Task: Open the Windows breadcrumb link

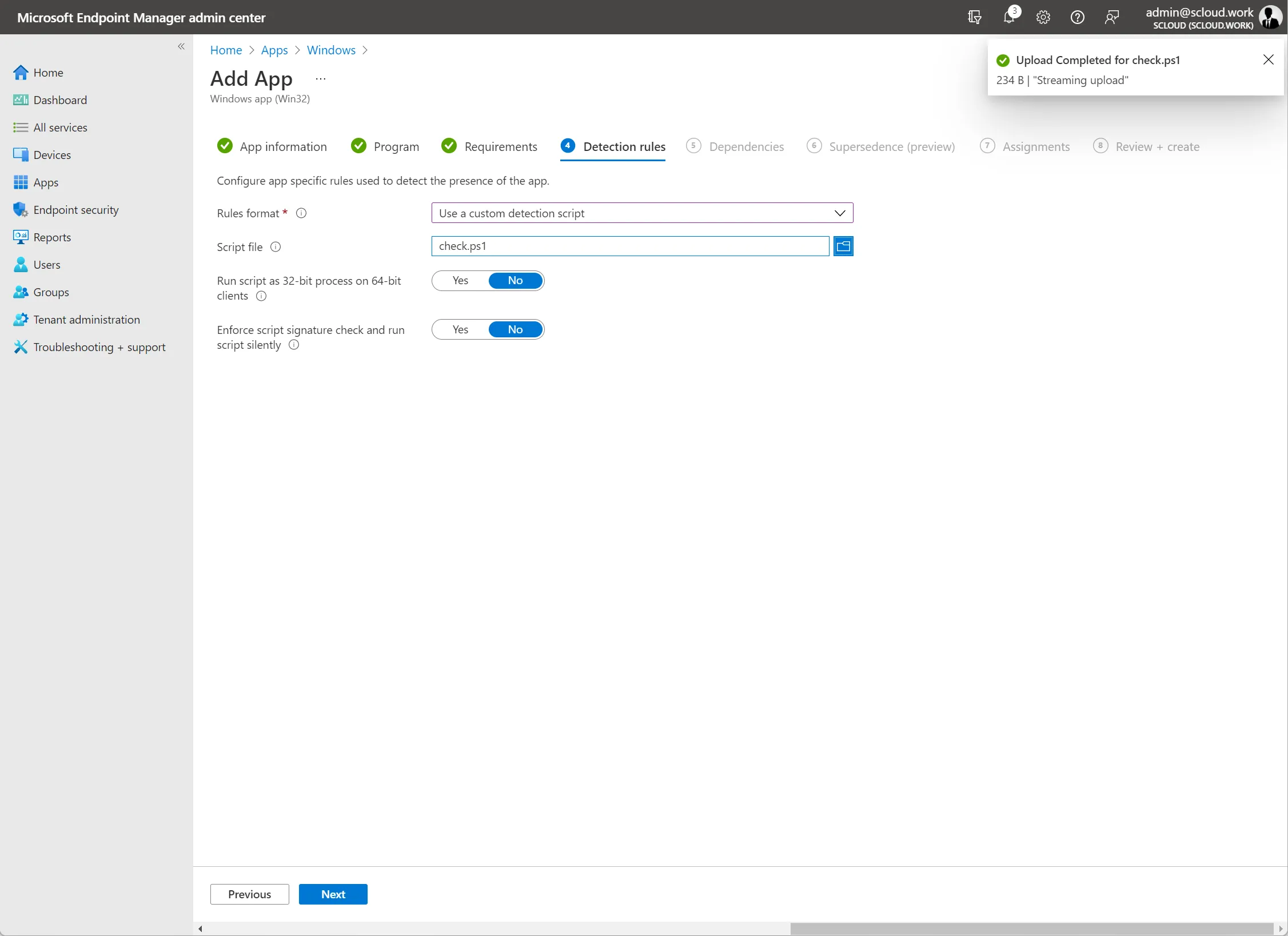Action: tap(331, 50)
